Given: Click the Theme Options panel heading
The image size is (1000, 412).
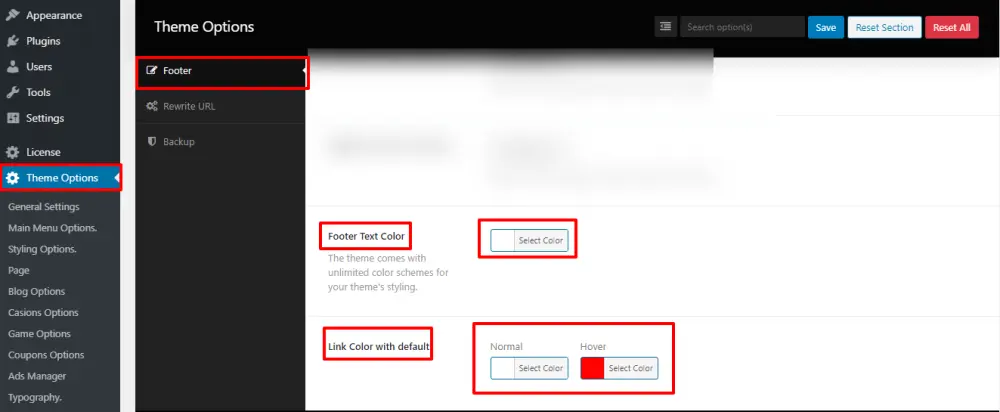Looking at the screenshot, I should coord(204,27).
